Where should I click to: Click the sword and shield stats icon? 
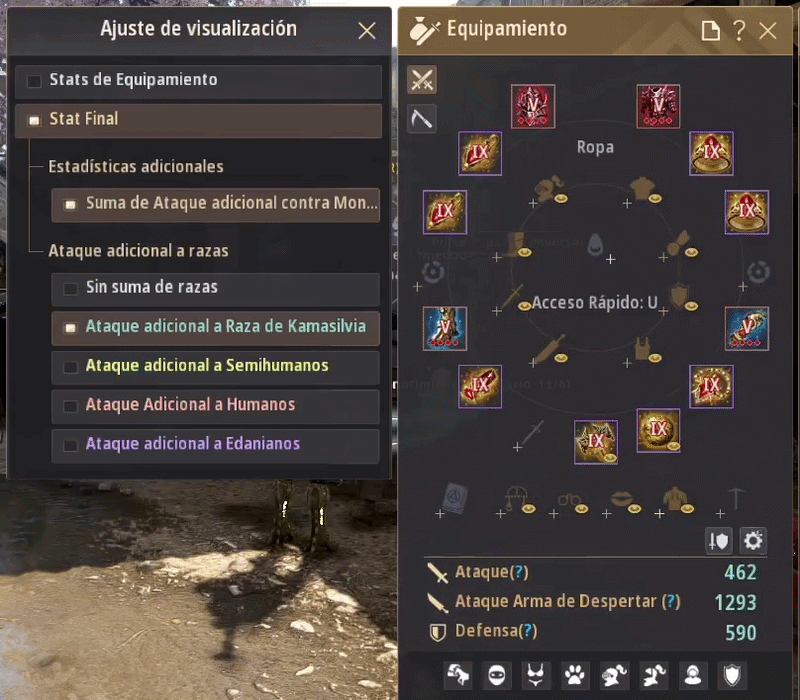718,541
